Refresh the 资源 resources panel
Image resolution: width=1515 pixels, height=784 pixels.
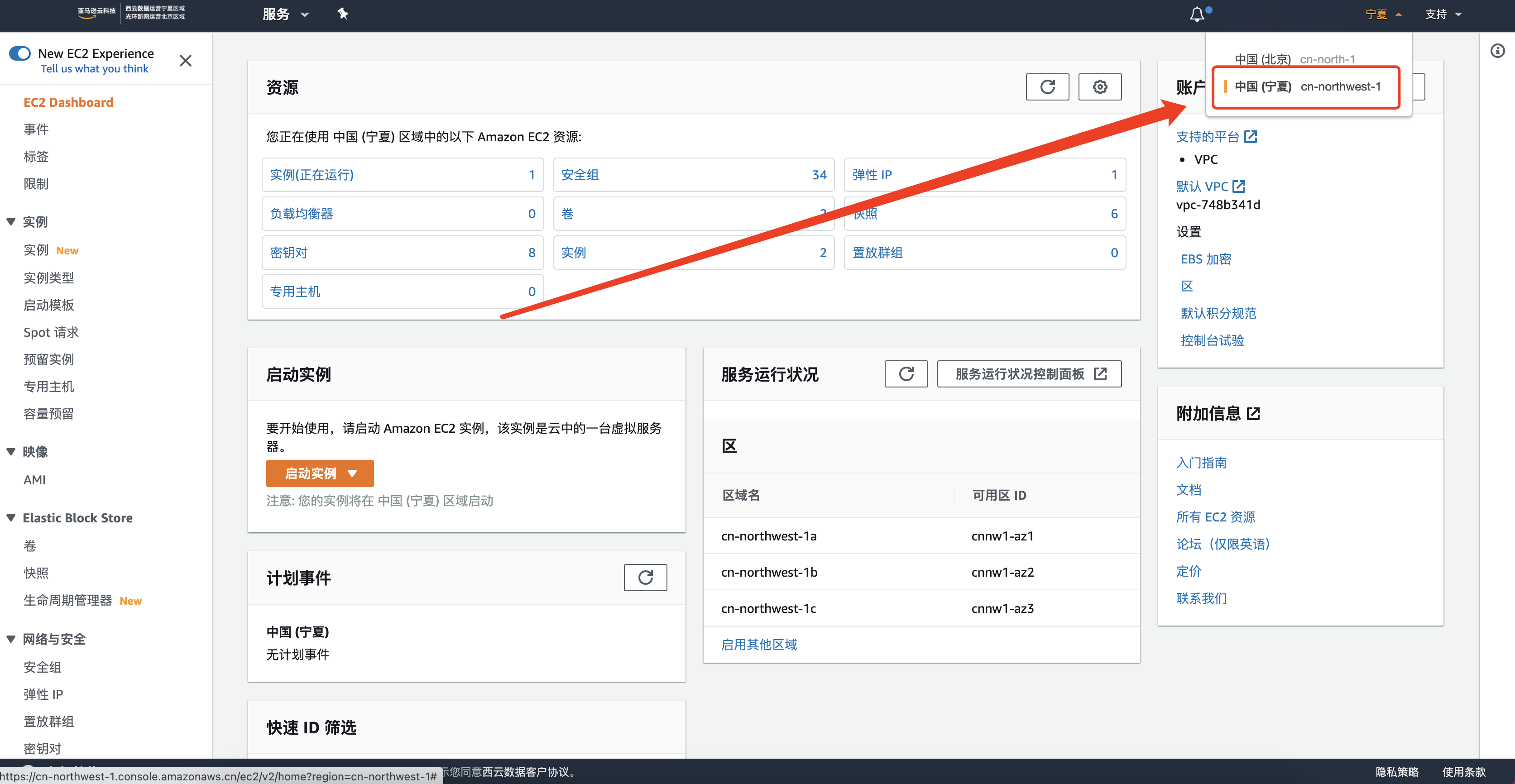(1047, 87)
